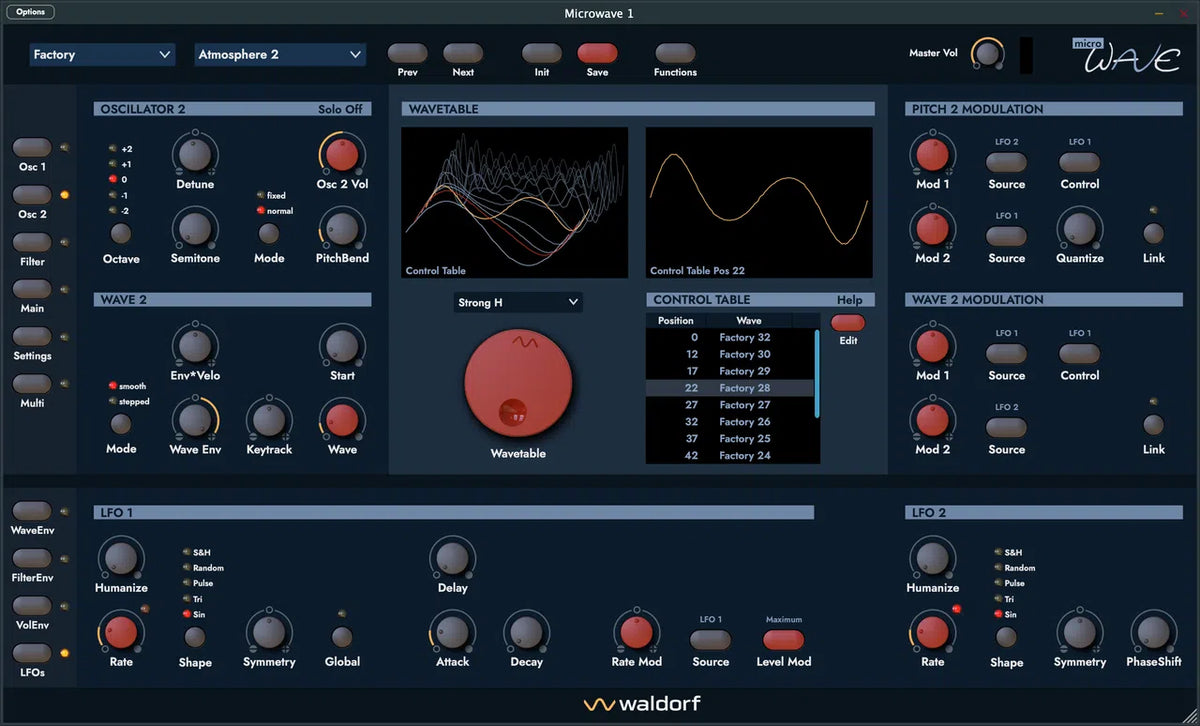Click the Osc 2 Vol knob

[x=342, y=155]
